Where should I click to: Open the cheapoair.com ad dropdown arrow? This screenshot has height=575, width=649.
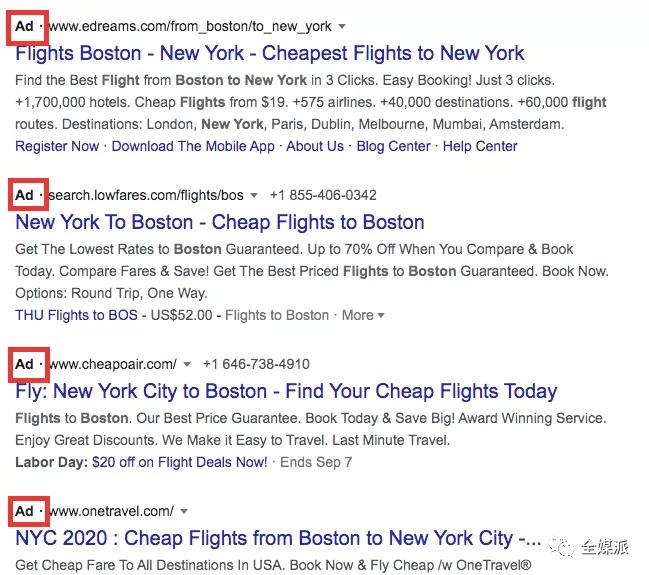tap(187, 364)
